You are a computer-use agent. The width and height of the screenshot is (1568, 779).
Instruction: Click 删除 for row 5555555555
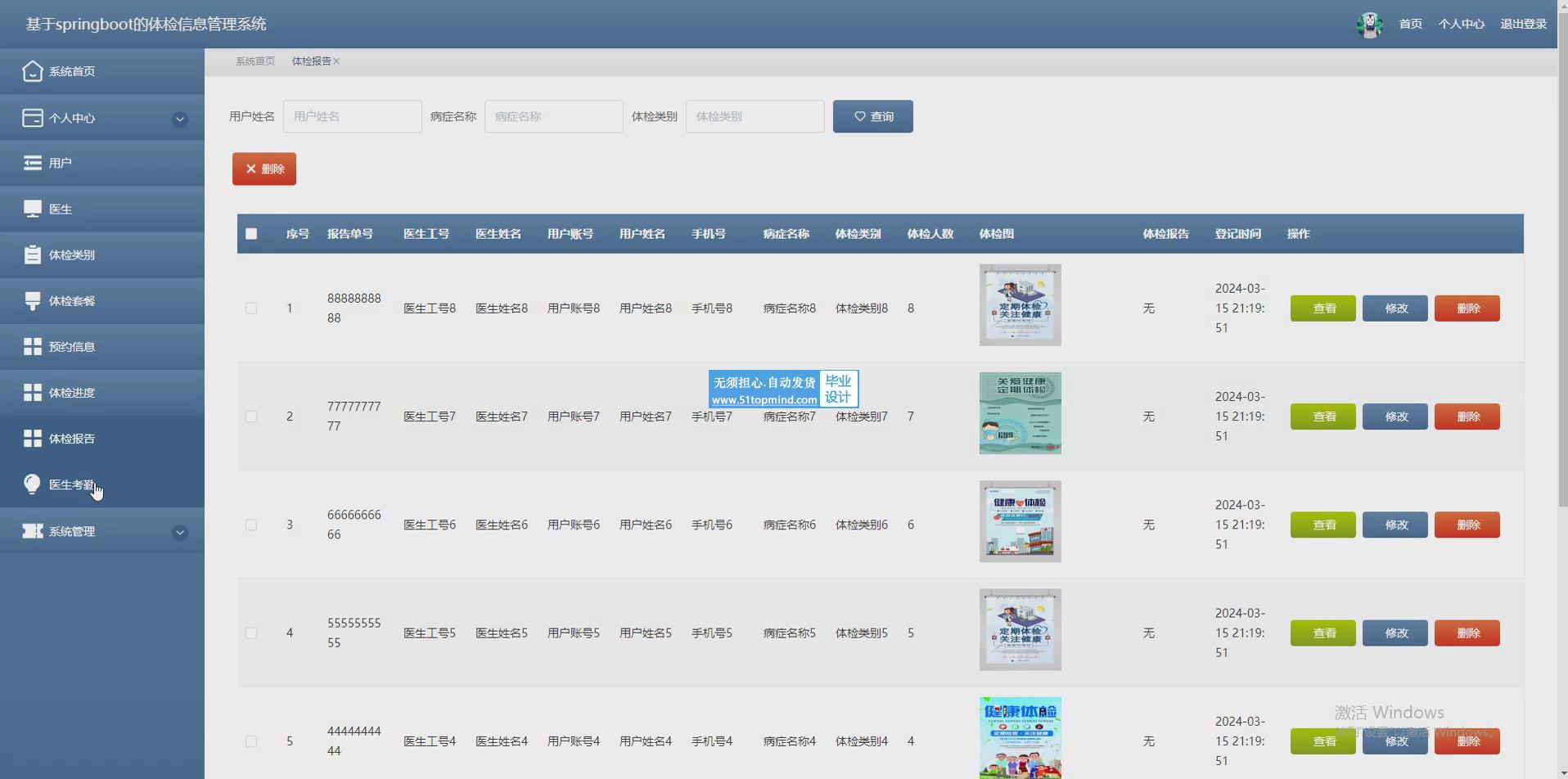pos(1467,633)
